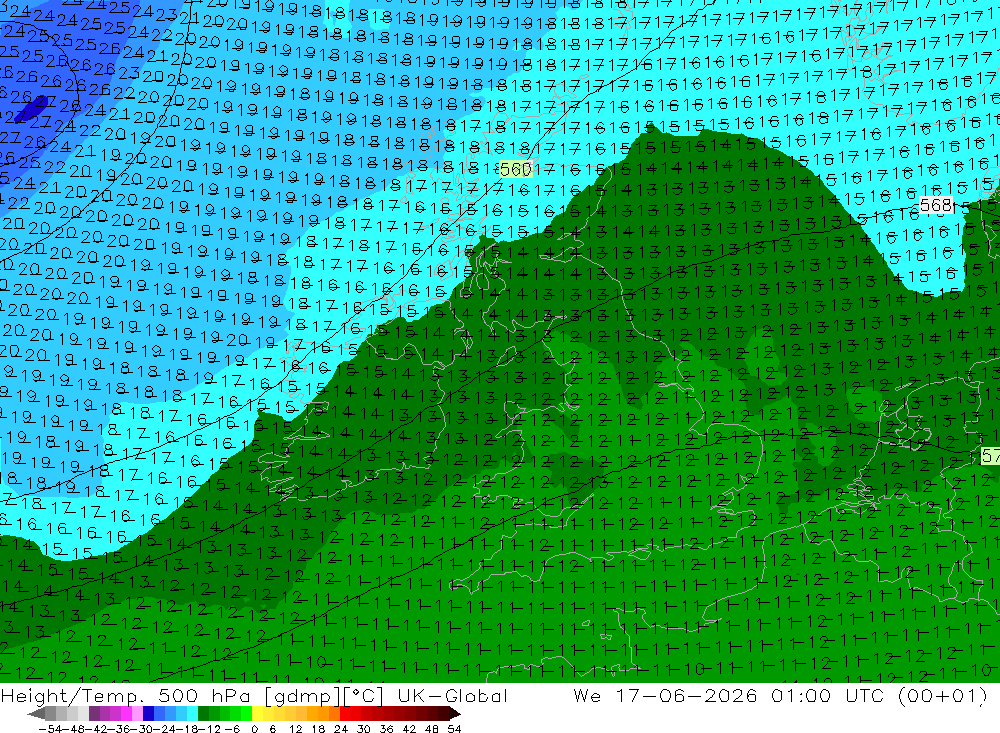The width and height of the screenshot is (1000, 733).
Task: Pick the bright red swatch at 24
Action: 345,714
